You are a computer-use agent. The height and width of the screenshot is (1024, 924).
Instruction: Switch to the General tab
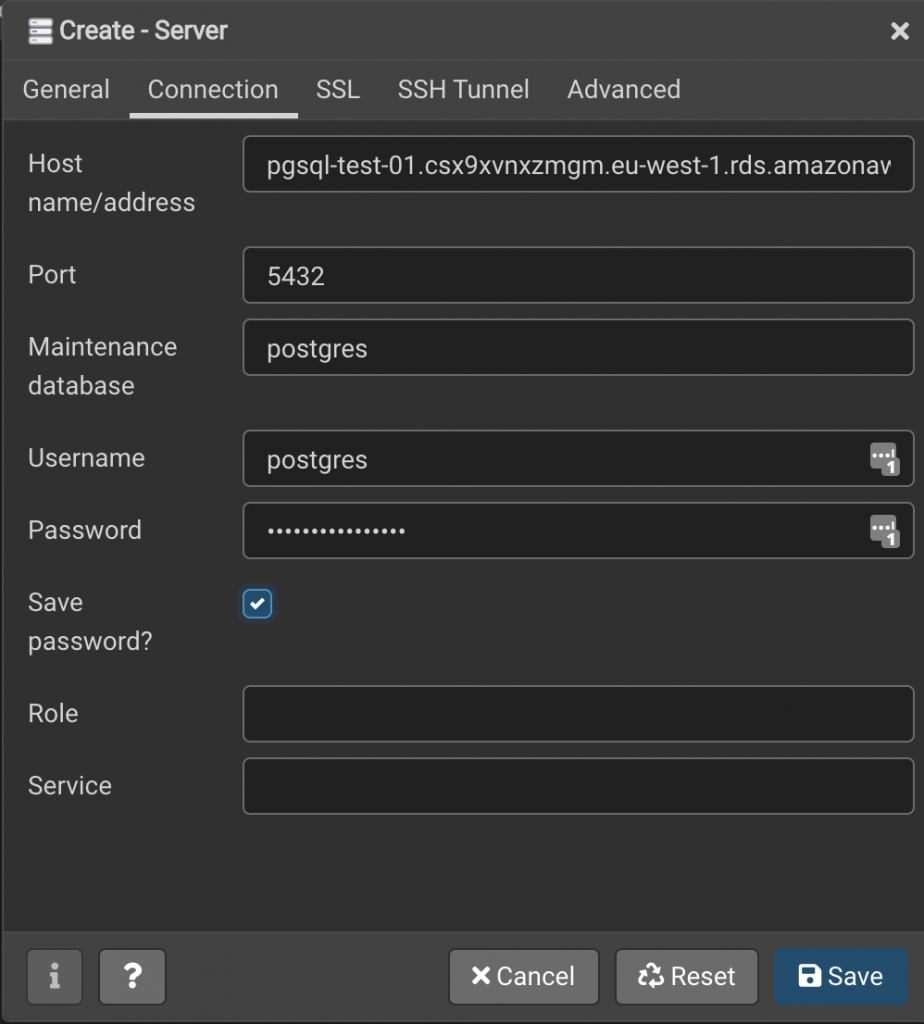(66, 89)
